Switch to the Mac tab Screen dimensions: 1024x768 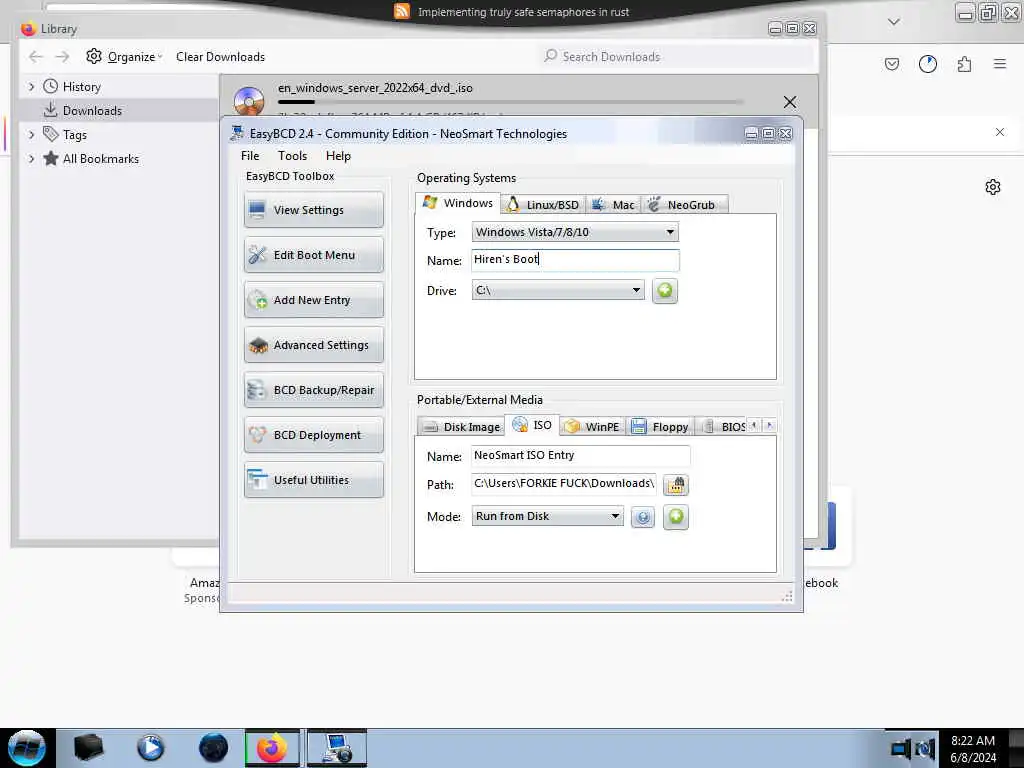point(613,205)
